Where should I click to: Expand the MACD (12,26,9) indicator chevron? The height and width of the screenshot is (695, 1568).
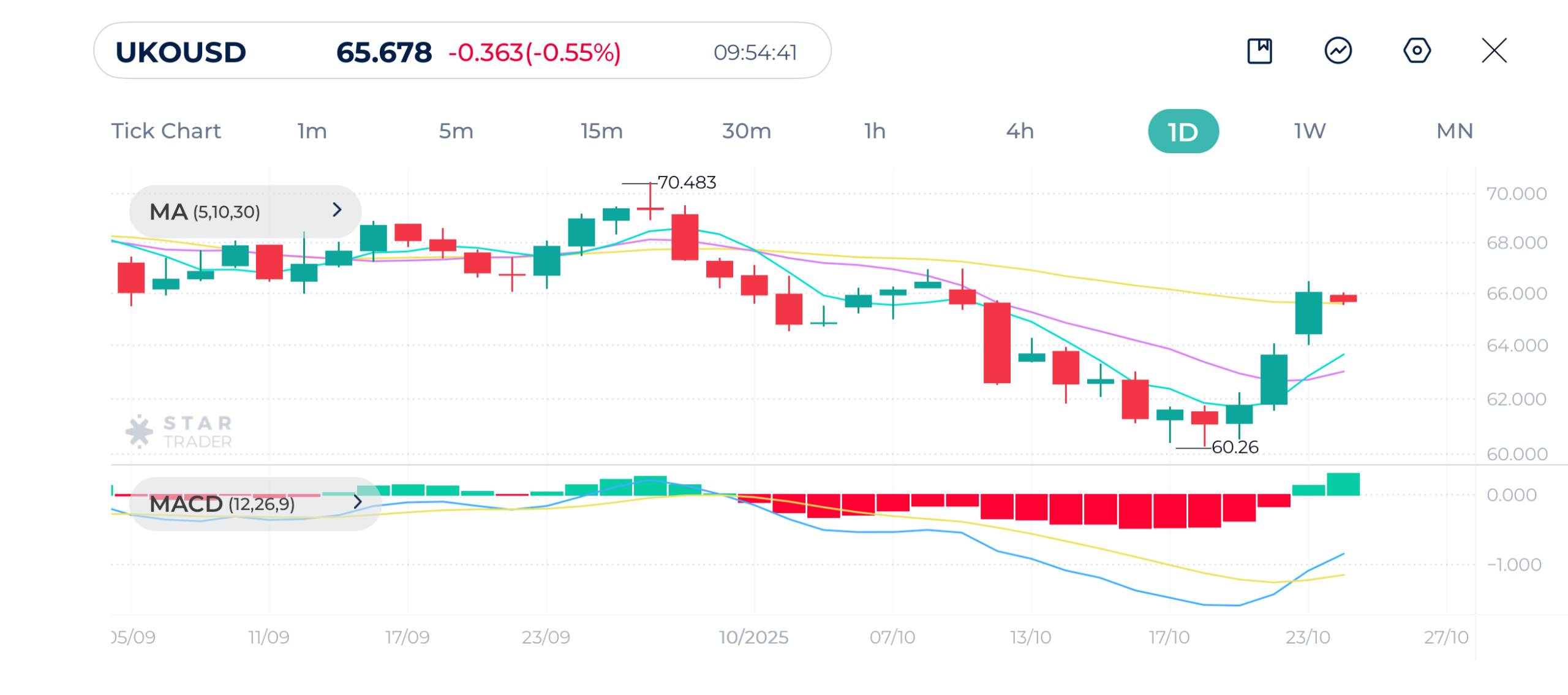(358, 503)
